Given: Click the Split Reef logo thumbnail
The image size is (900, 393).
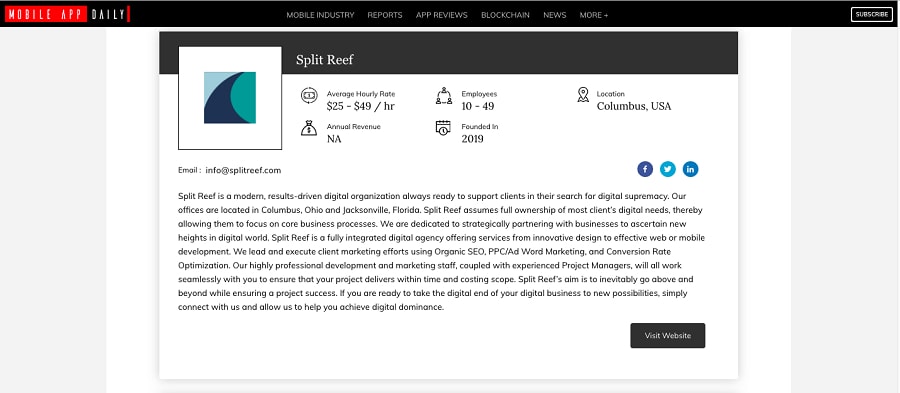Looking at the screenshot, I should [230, 98].
